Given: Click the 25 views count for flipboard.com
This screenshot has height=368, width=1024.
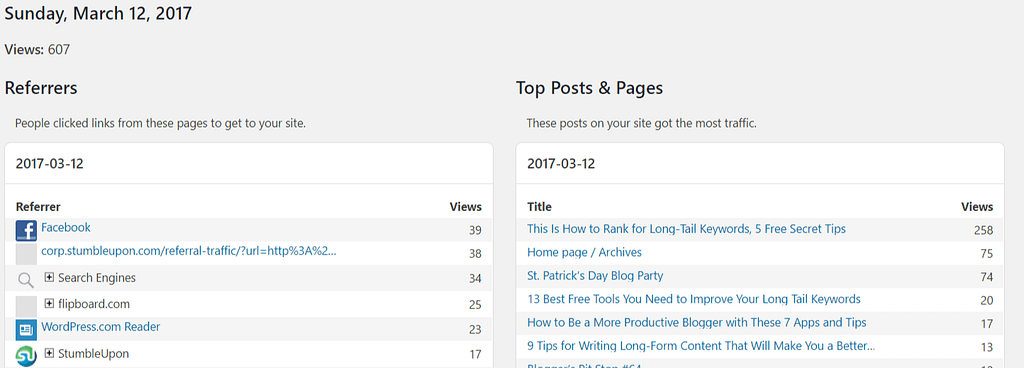Looking at the screenshot, I should click(x=475, y=305).
